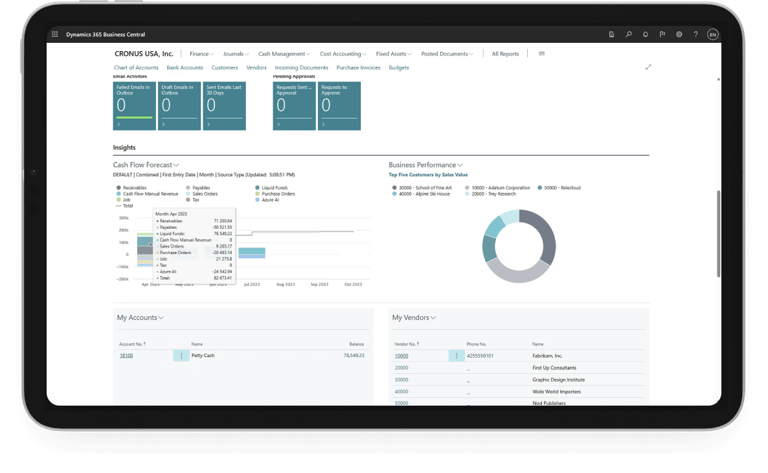Viewport: 768px width, 473px height.
Task: Click arrow on Failed Emails in Outbox tile
Action: click(x=119, y=125)
